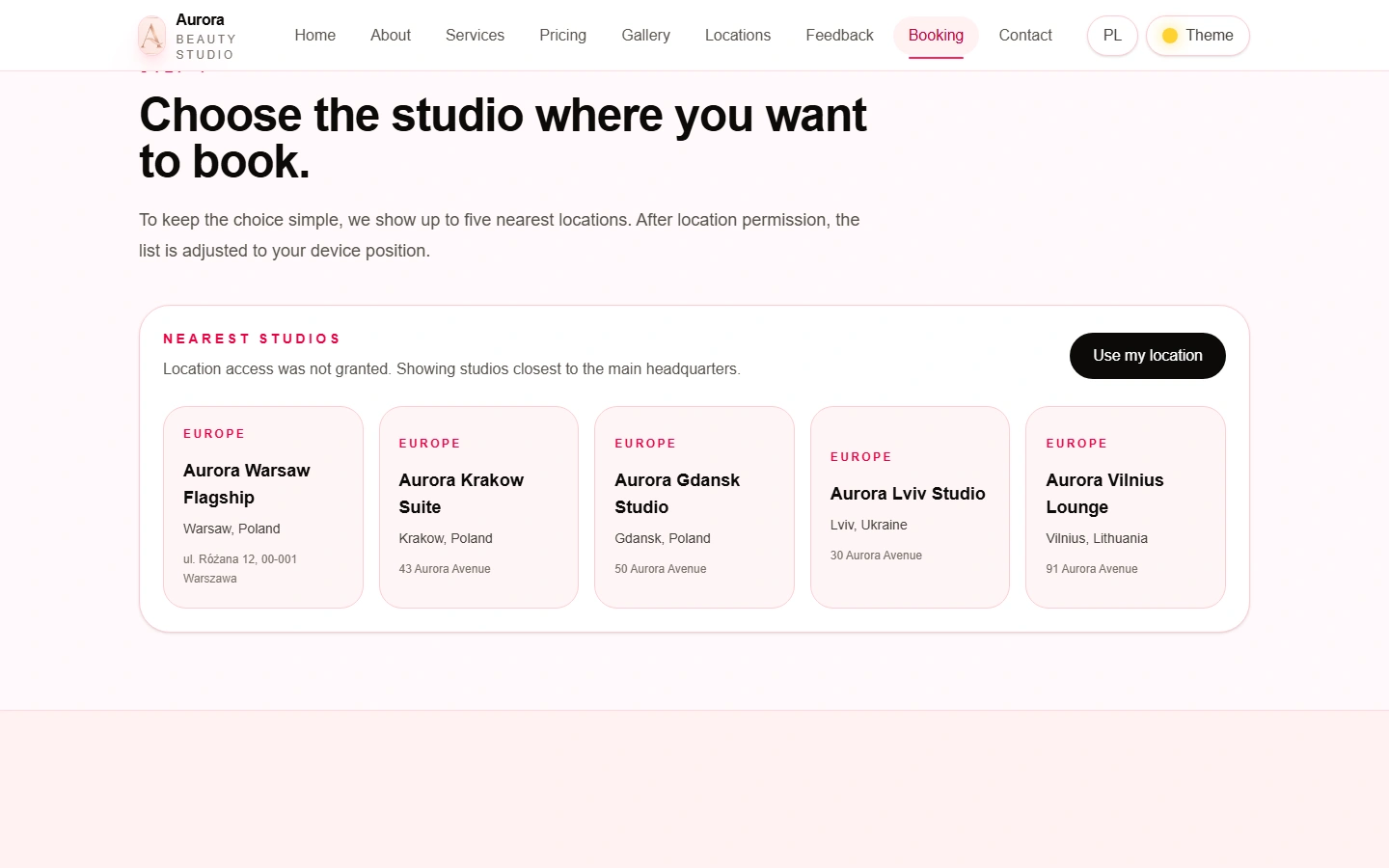The width and height of the screenshot is (1389, 868).
Task: Choose the Aurora Krakow Suite card
Action: pos(478,507)
